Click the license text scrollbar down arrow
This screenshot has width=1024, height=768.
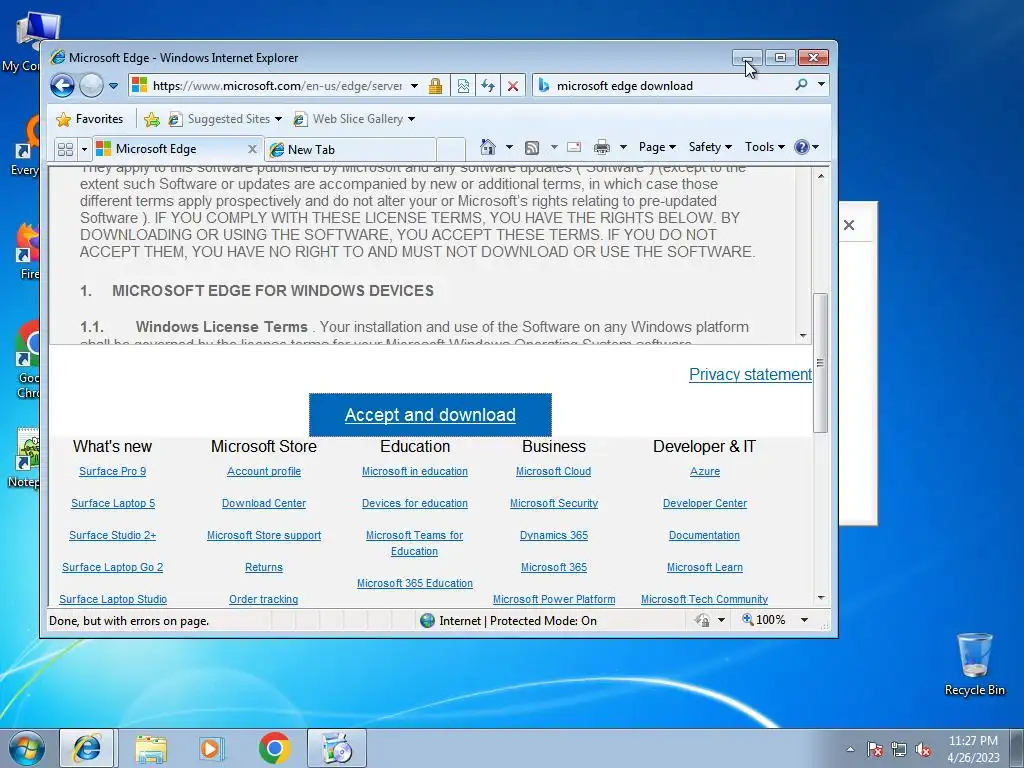803,336
